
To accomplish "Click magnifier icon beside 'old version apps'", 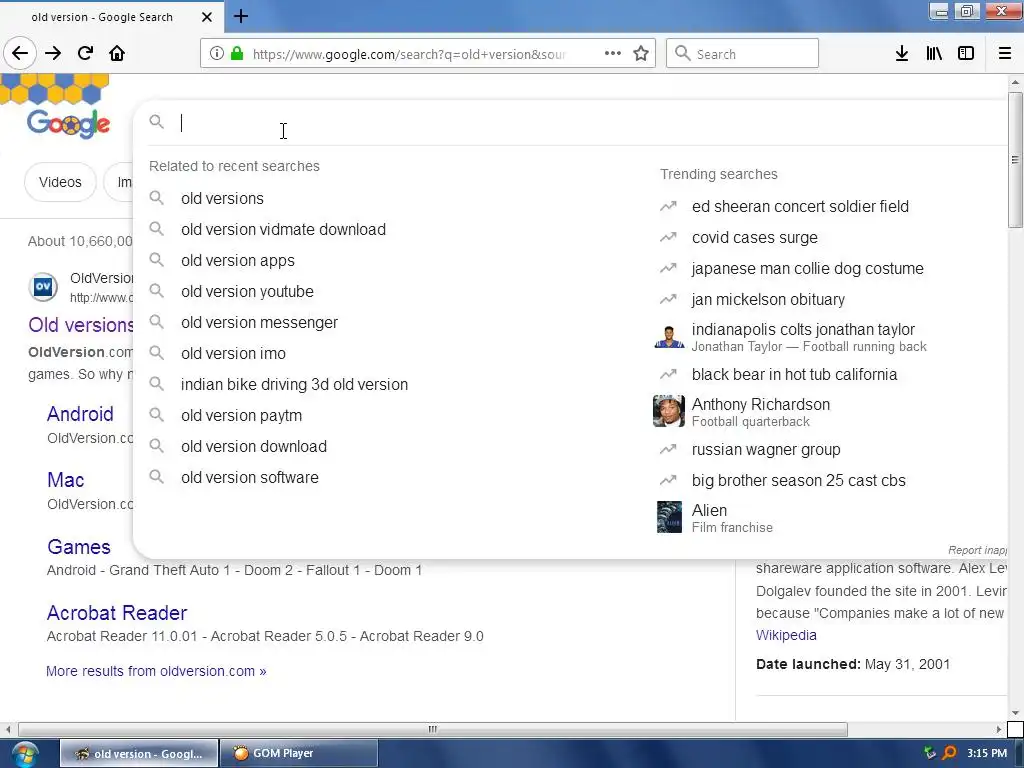I will [156, 260].
